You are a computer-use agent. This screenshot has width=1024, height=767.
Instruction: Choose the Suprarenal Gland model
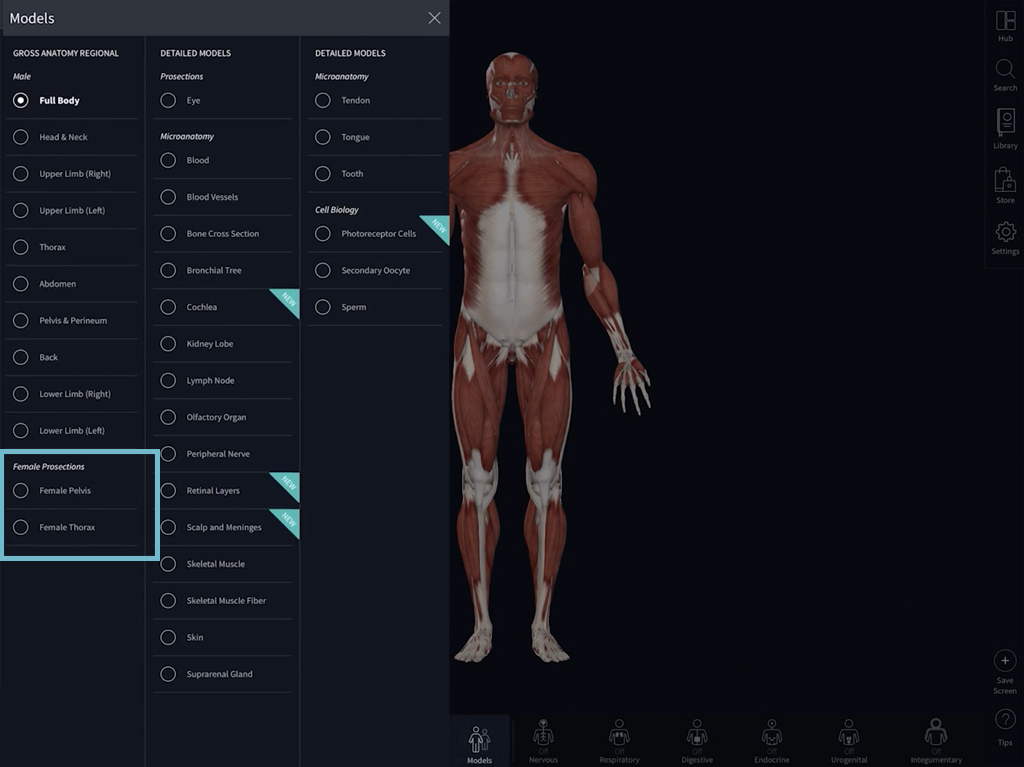click(168, 674)
